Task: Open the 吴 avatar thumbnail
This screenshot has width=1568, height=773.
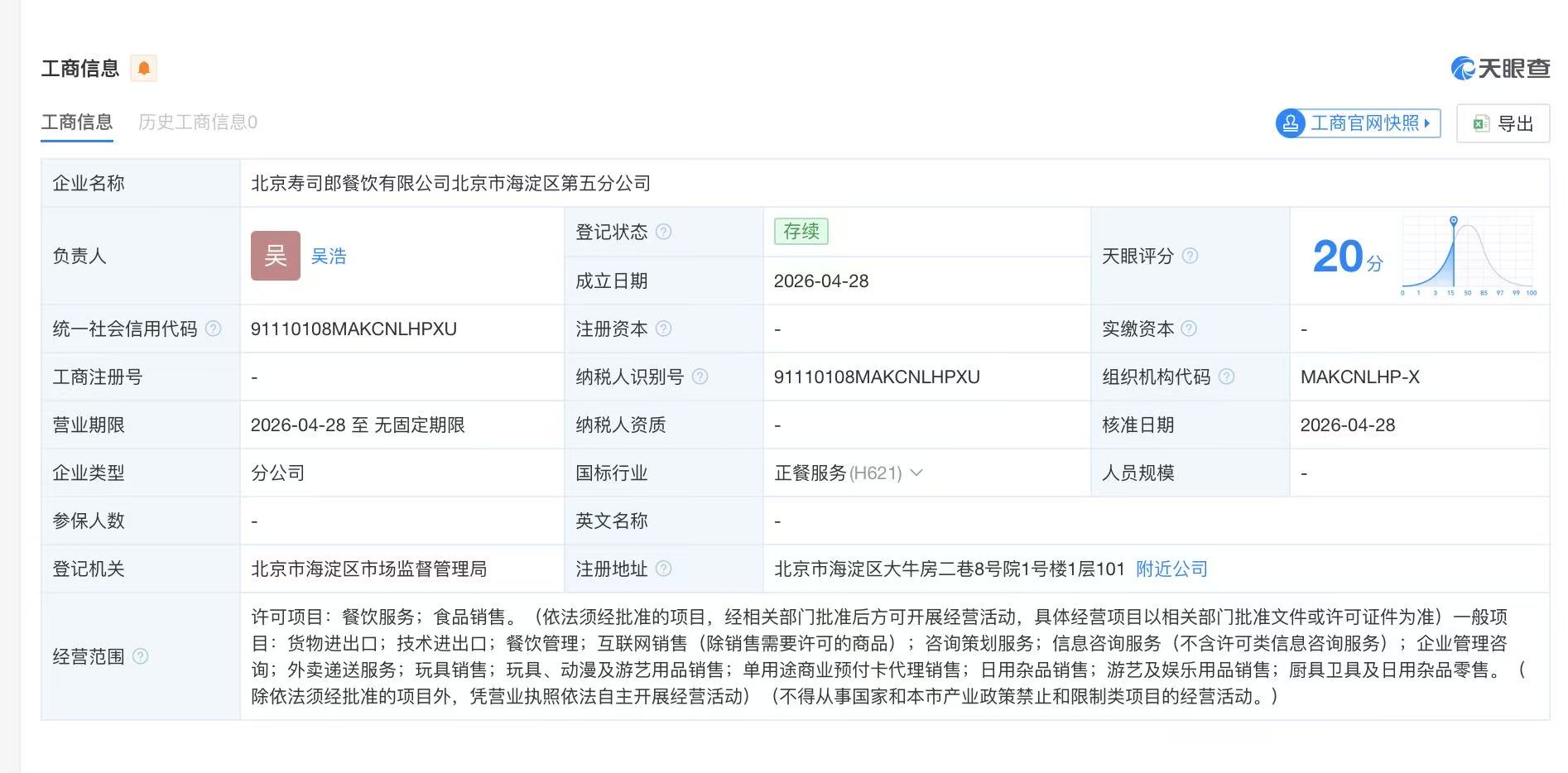Action: point(276,256)
